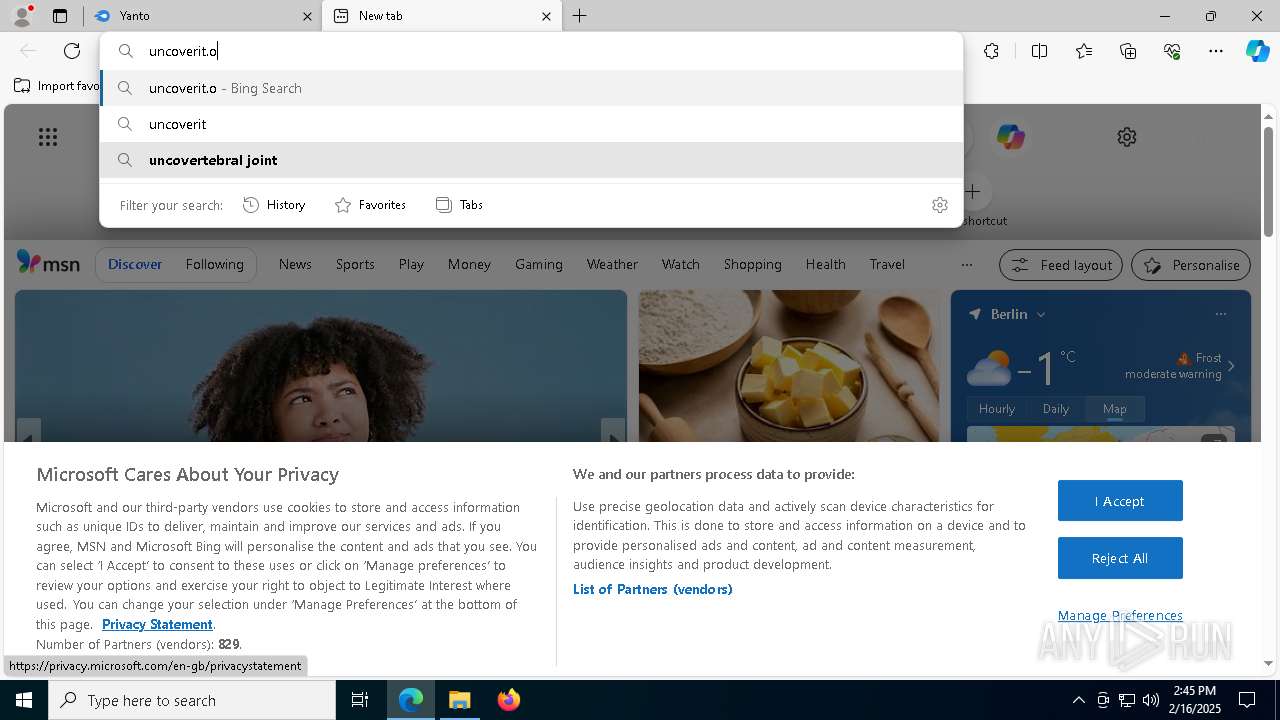1280x720 pixels.
Task: Open the Health category
Action: [x=825, y=265]
